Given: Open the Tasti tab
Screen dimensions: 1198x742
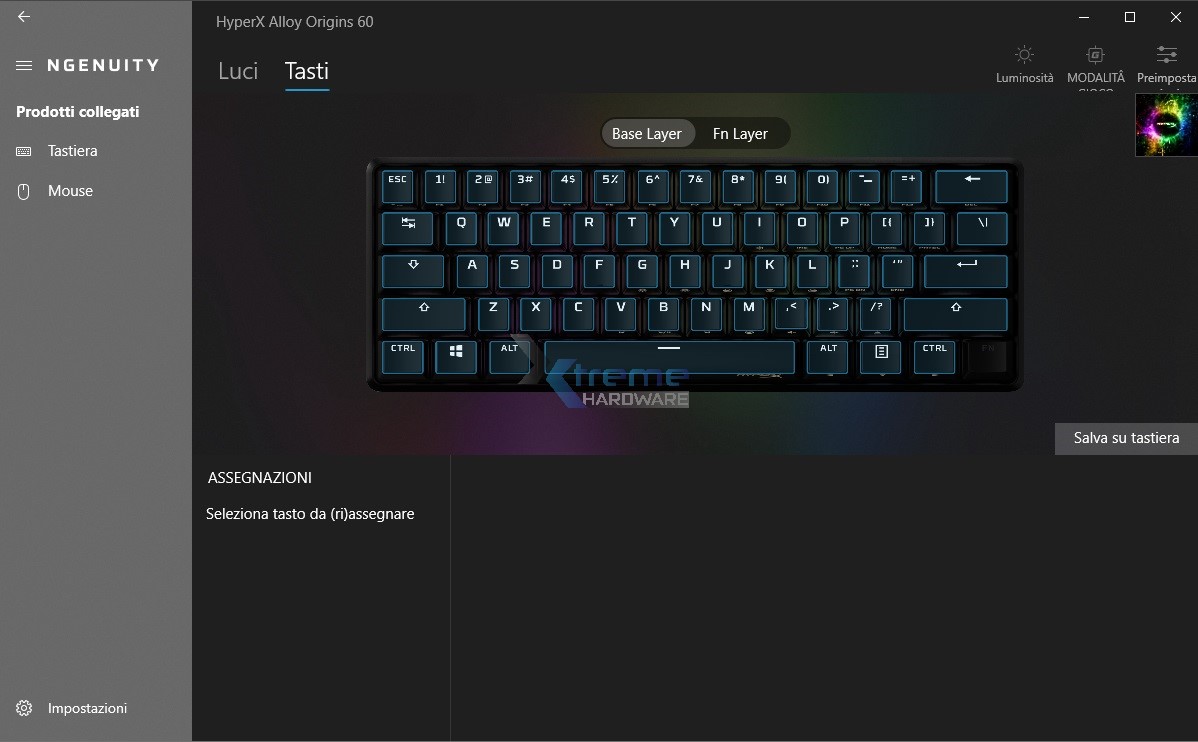Looking at the screenshot, I should click(x=306, y=71).
